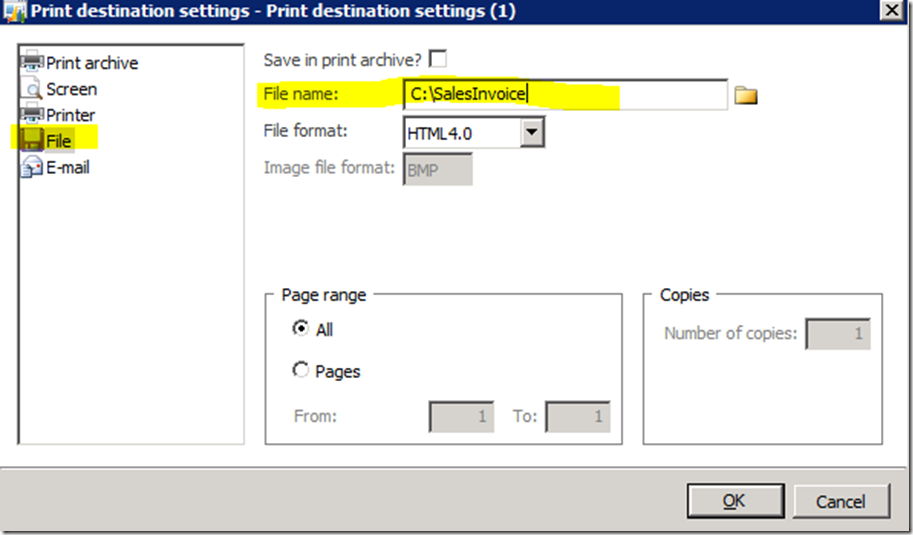Expand the File format dropdown arrow
Viewport: 913px width, 535px height.
pos(532,131)
